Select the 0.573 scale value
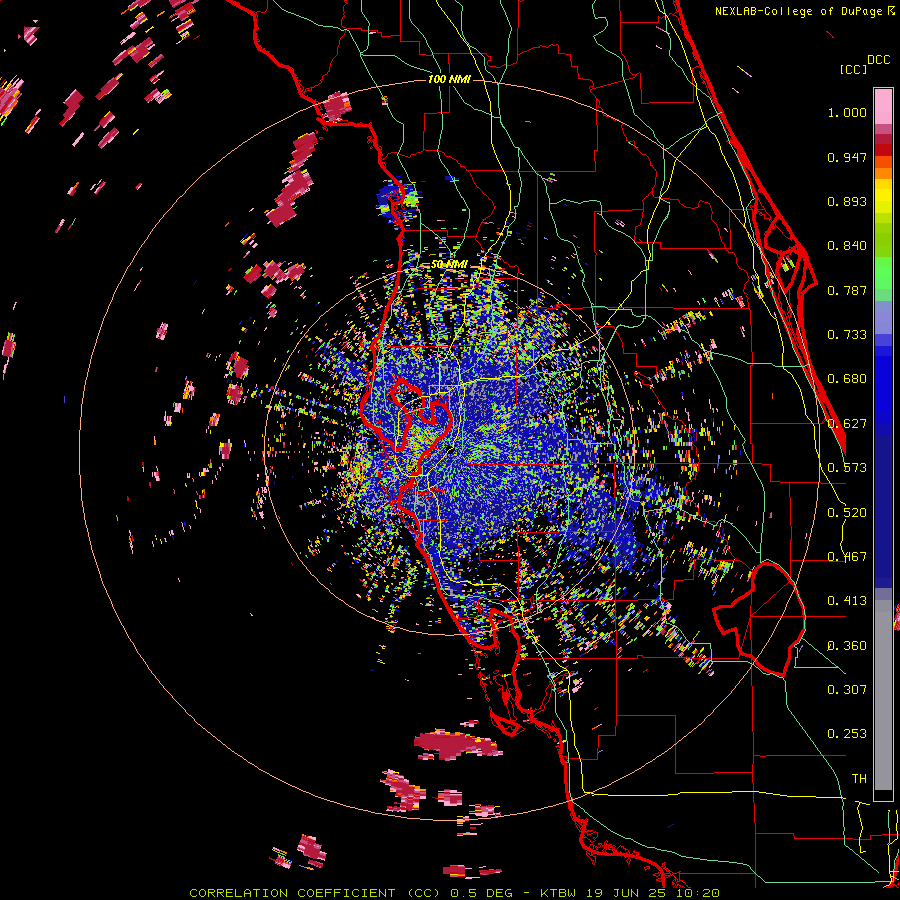 pyautogui.click(x=847, y=468)
